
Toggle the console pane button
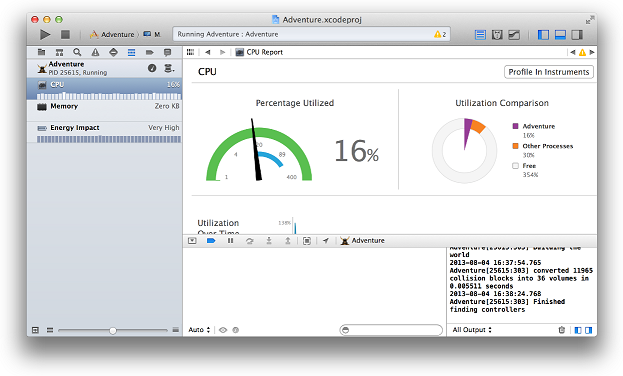(x=588, y=330)
